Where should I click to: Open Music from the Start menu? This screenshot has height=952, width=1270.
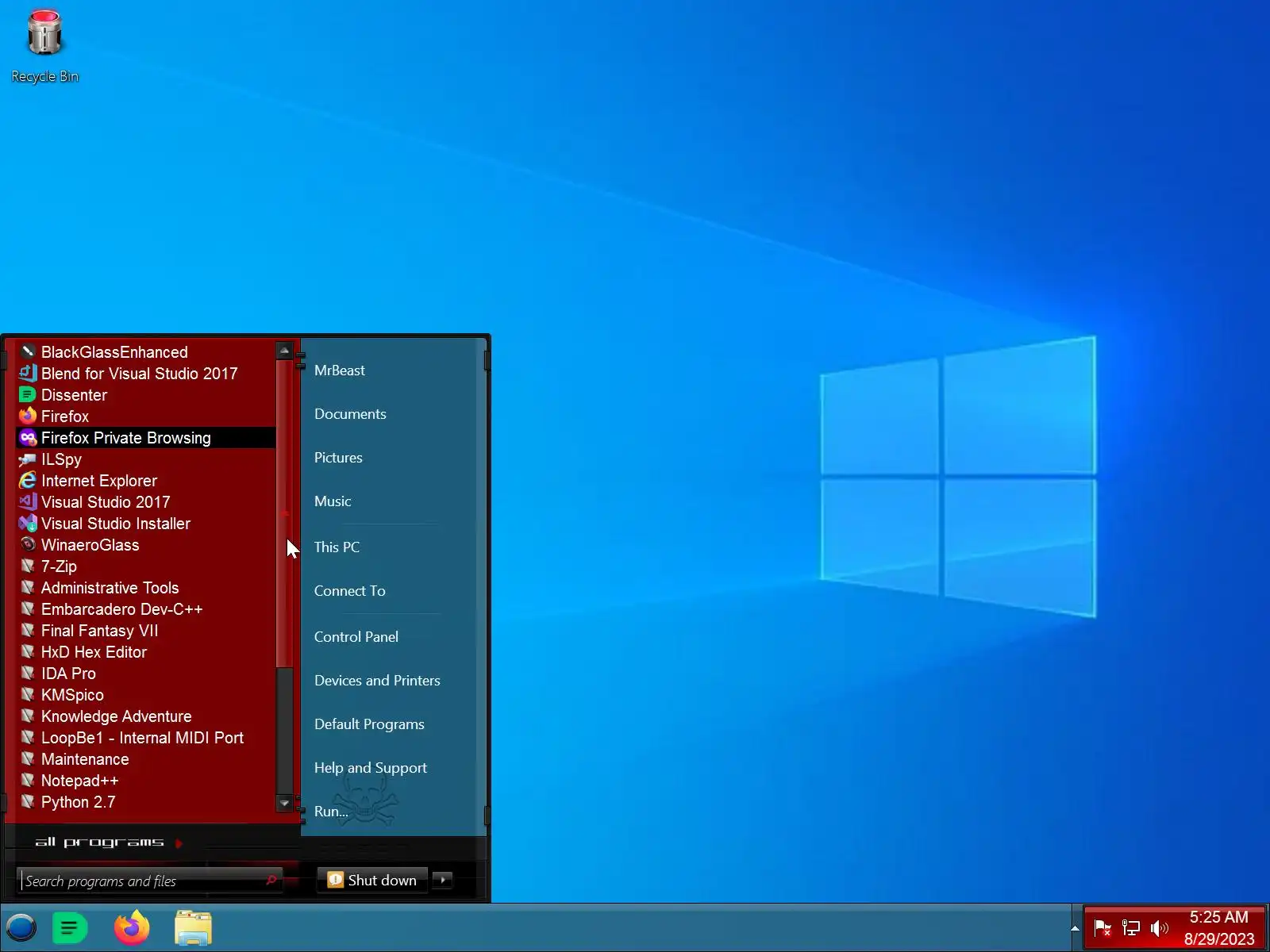[x=333, y=501]
